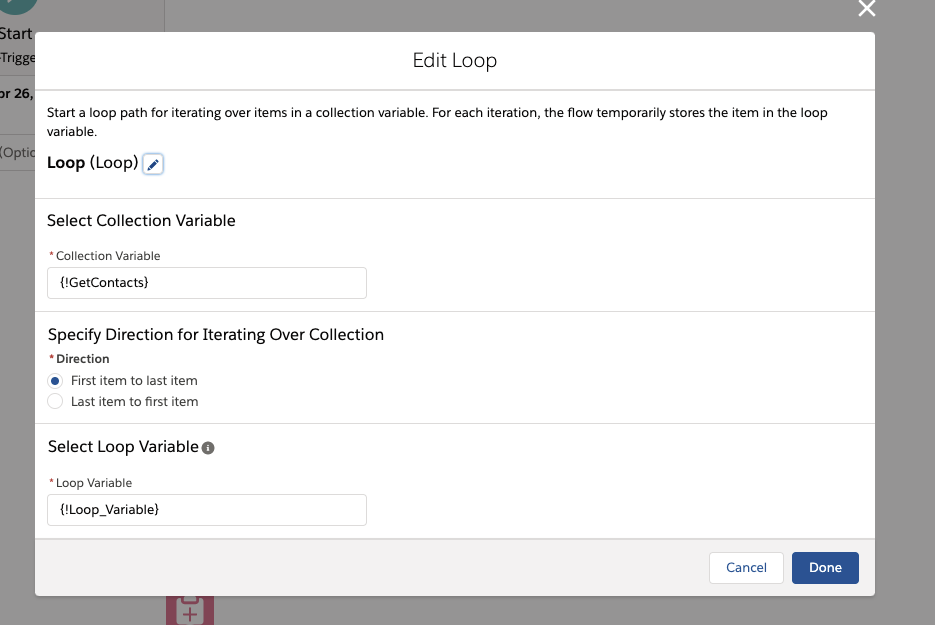Click the 'Loop (Loop)' element name text
This screenshot has height=625, width=935.
92,163
